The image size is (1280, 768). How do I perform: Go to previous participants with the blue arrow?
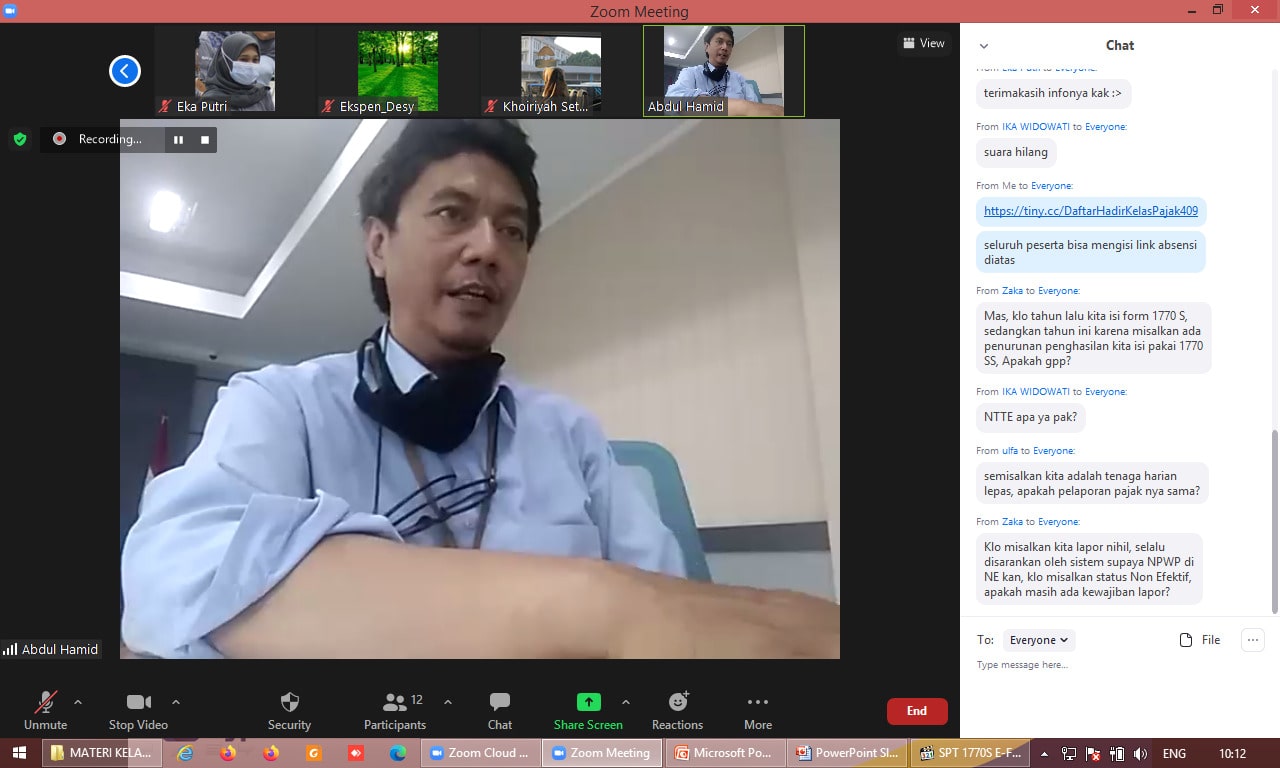(x=125, y=71)
